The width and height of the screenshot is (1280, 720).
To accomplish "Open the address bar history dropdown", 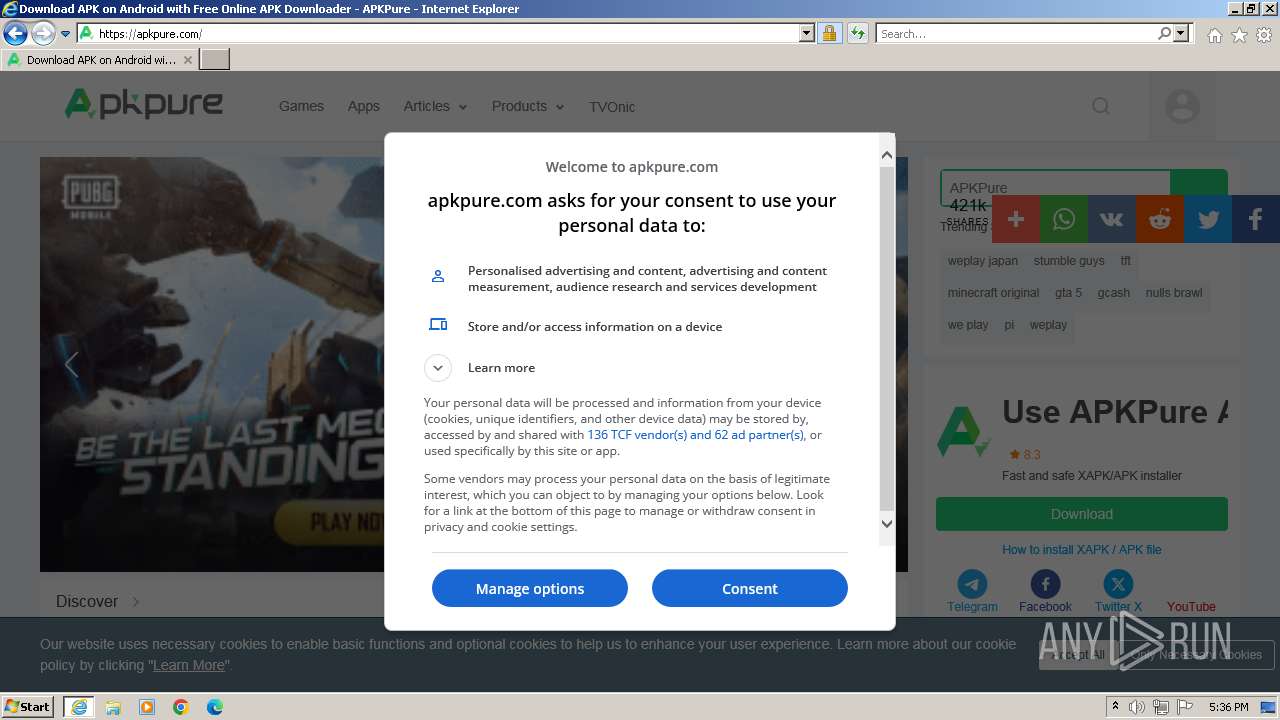I will [807, 34].
